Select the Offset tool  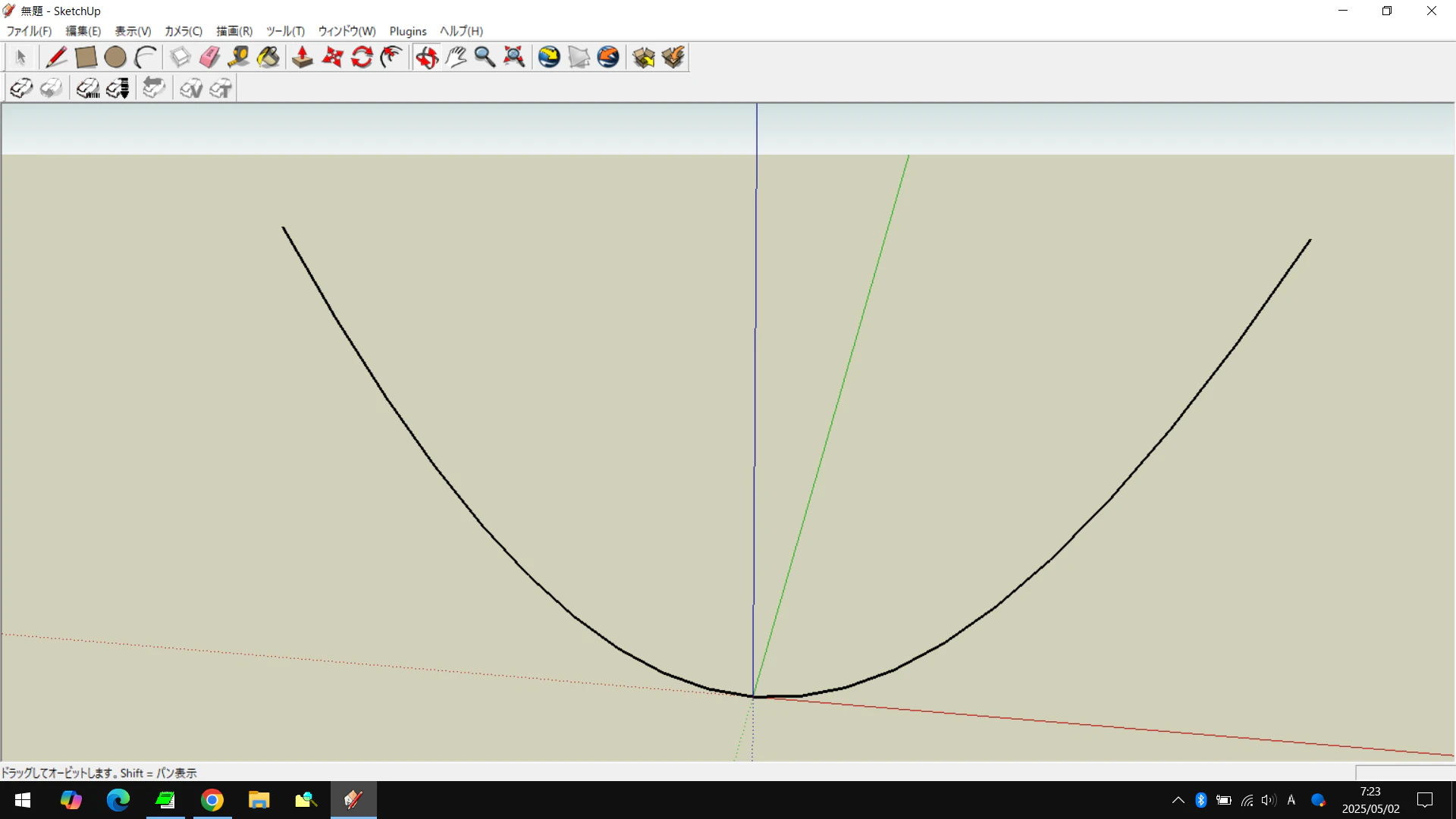(391, 57)
